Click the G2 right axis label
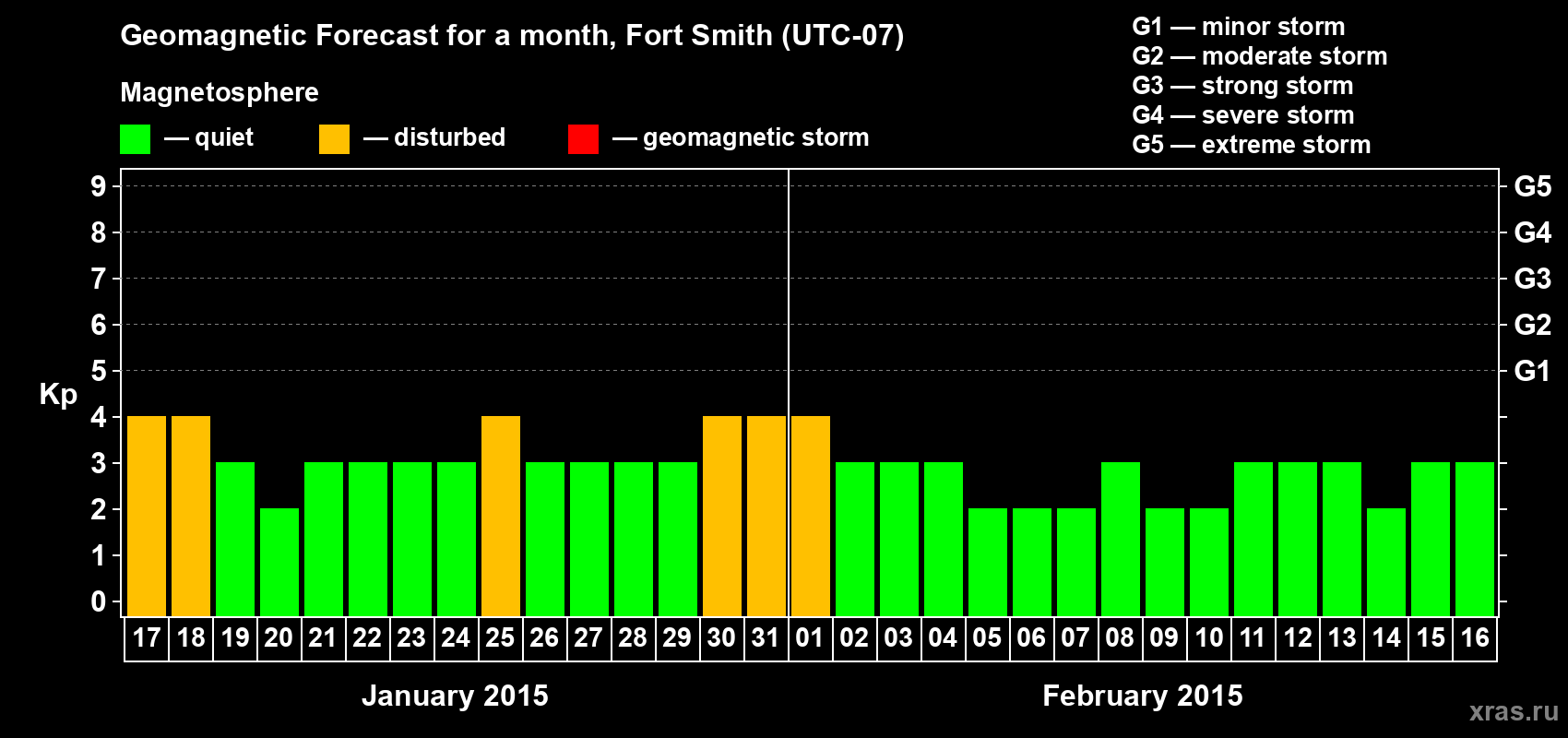This screenshot has height=738, width=1568. point(1533,325)
